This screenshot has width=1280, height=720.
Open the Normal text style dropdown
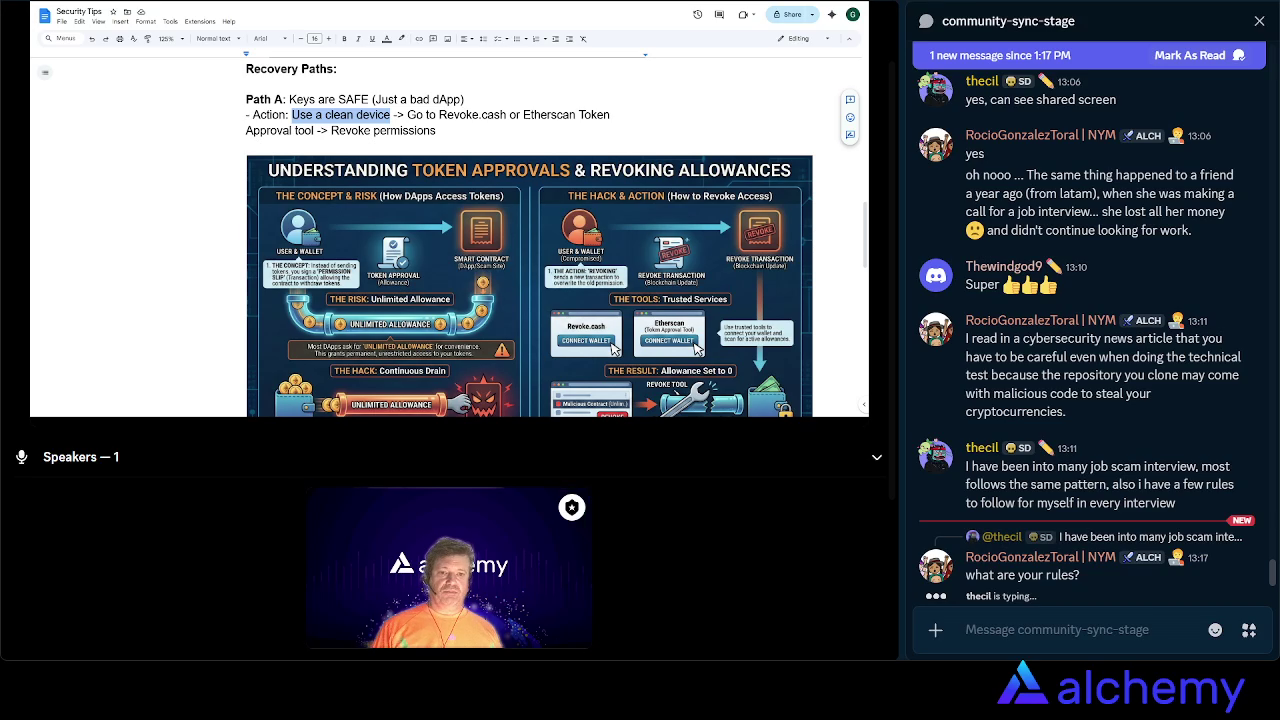point(216,39)
